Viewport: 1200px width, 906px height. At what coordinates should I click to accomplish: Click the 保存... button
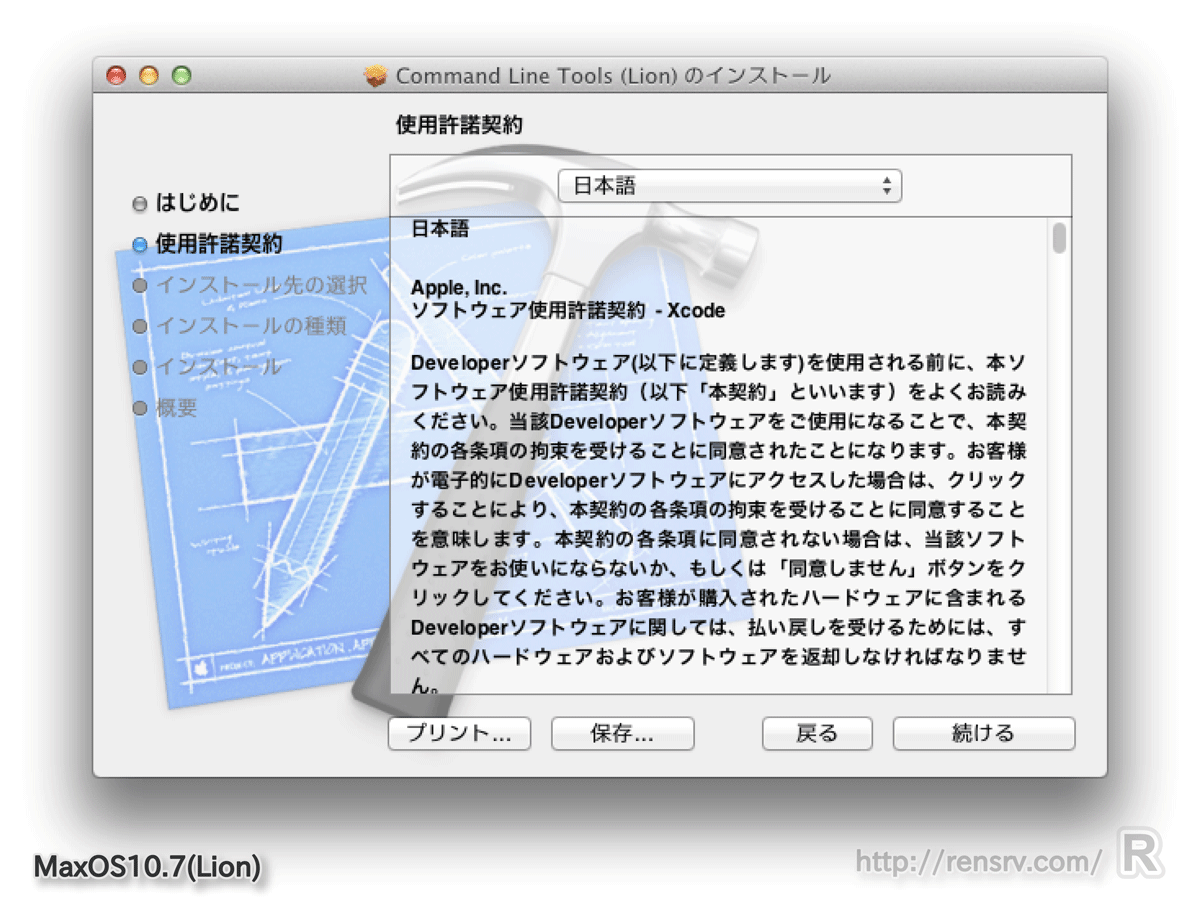[622, 733]
